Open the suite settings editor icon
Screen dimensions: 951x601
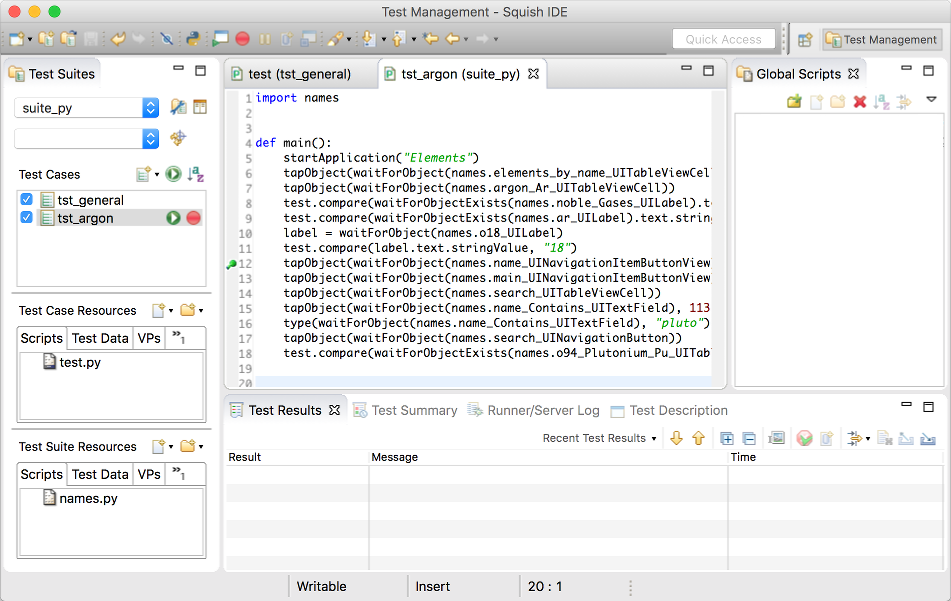click(x=179, y=106)
